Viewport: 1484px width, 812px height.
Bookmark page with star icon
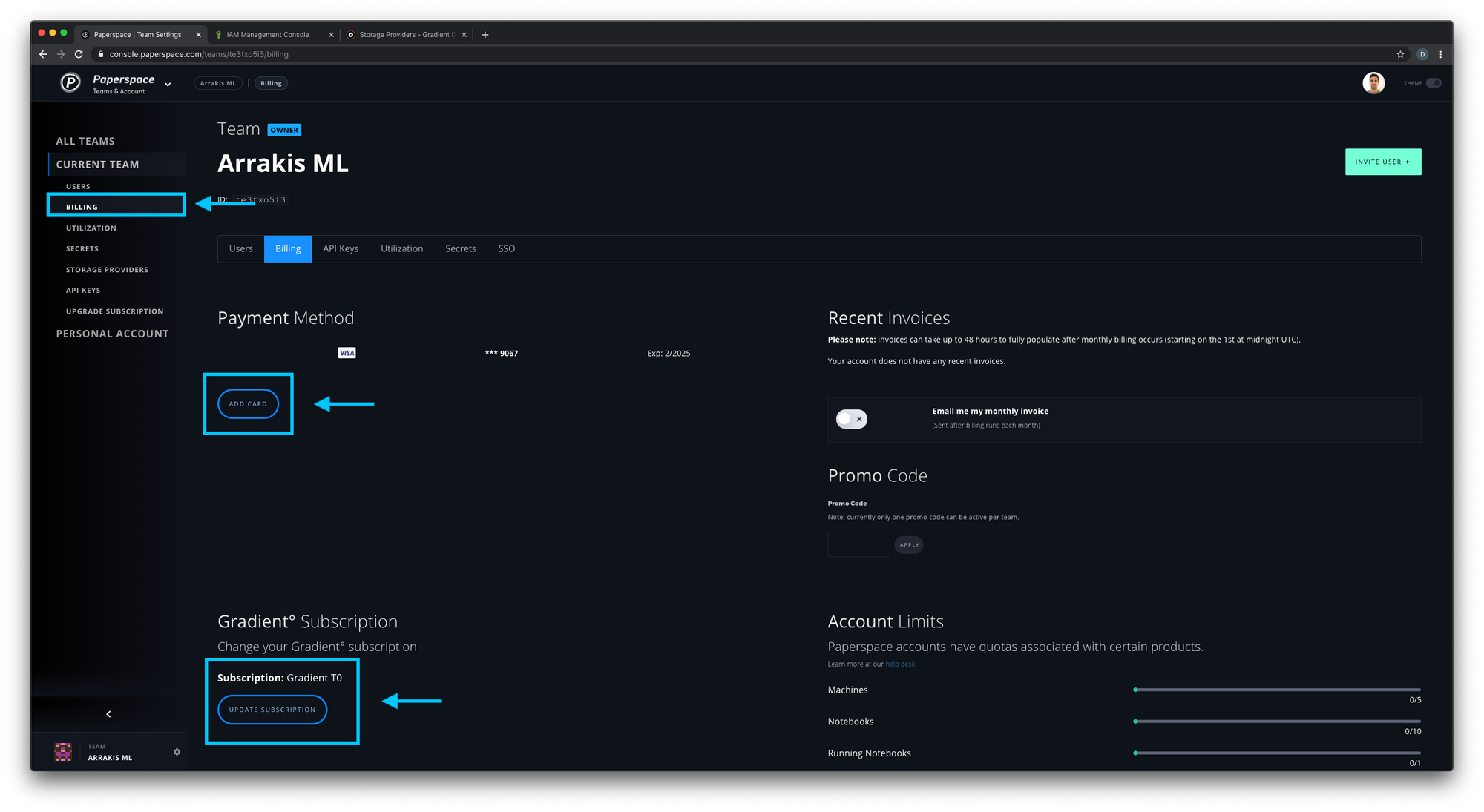coord(1400,54)
